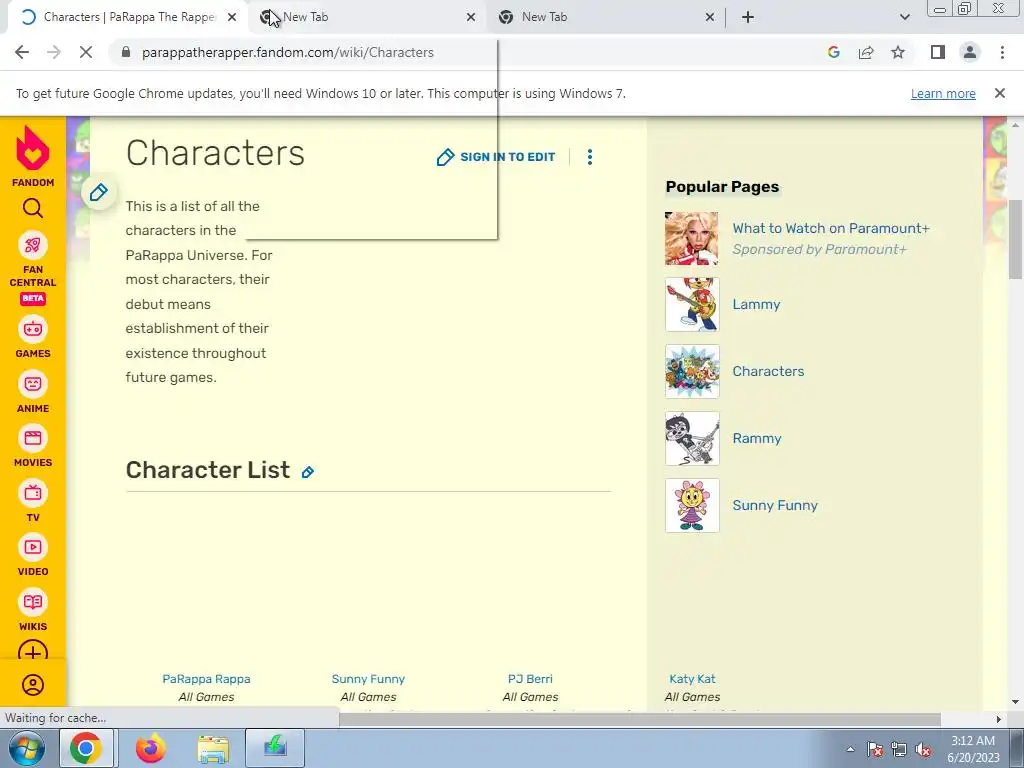Screen dimensions: 1024x768
Task: View site lock information icon
Action: pyautogui.click(x=126, y=52)
